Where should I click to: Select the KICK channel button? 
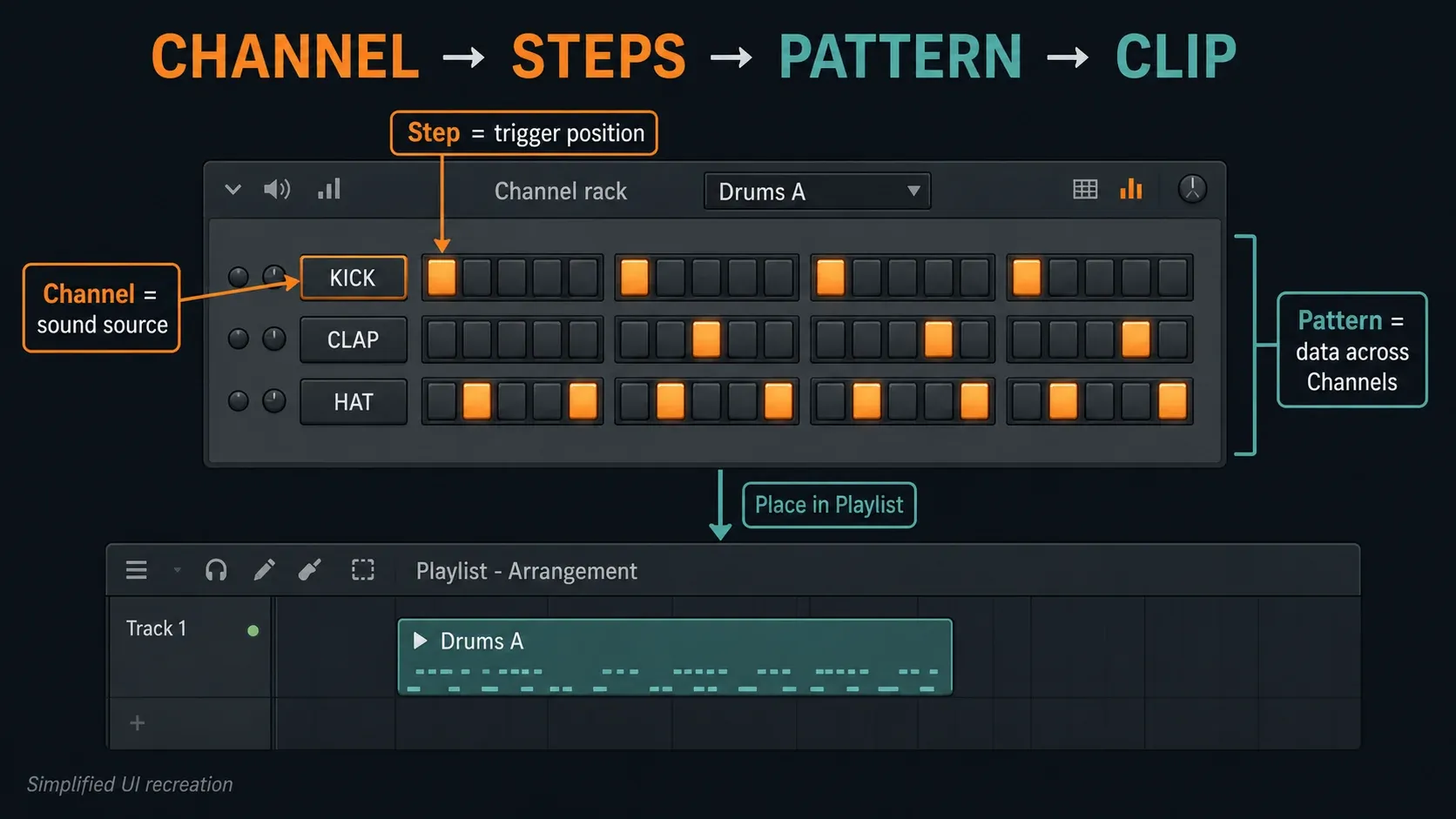pos(354,278)
